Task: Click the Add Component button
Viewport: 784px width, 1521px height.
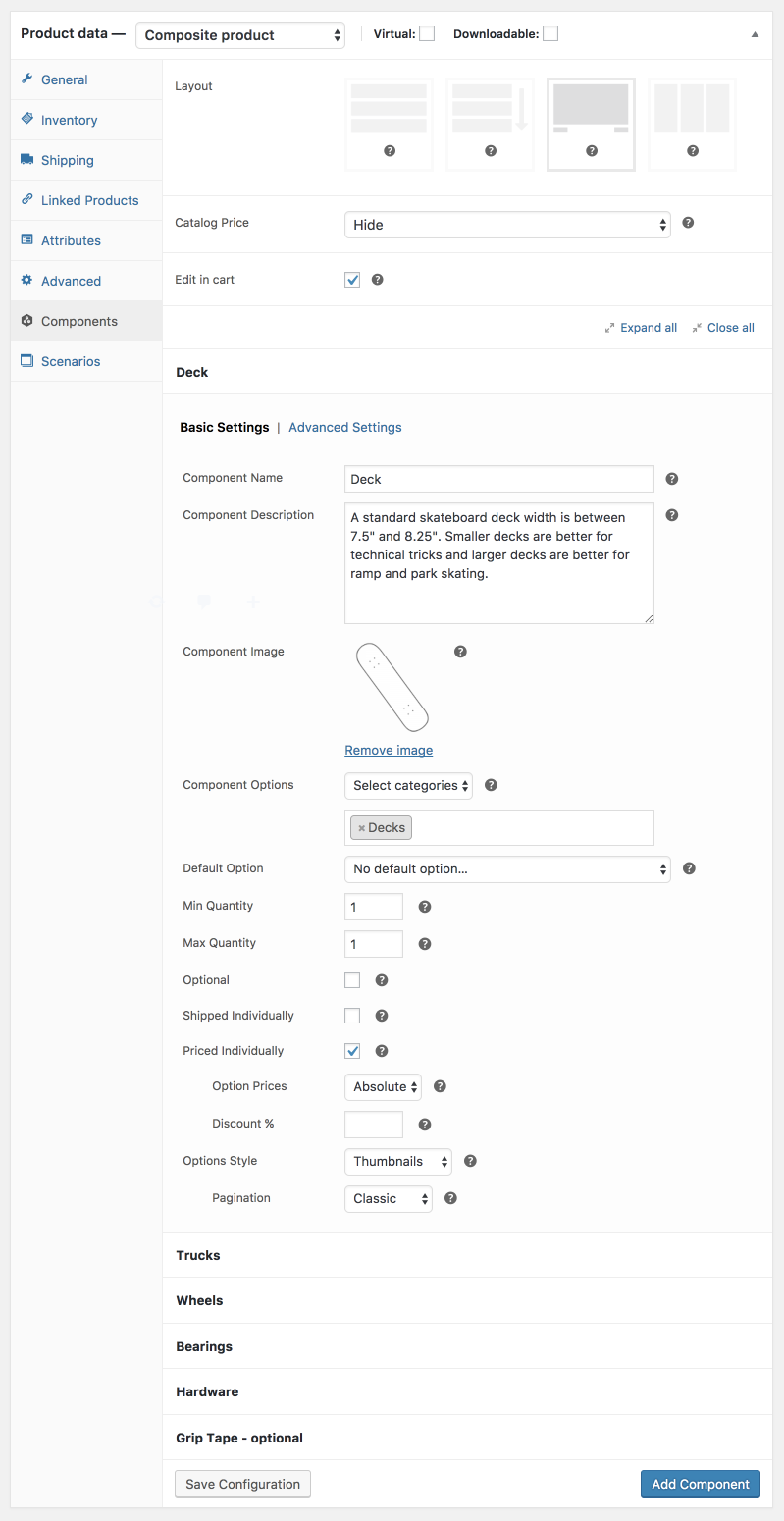Action: (700, 1484)
